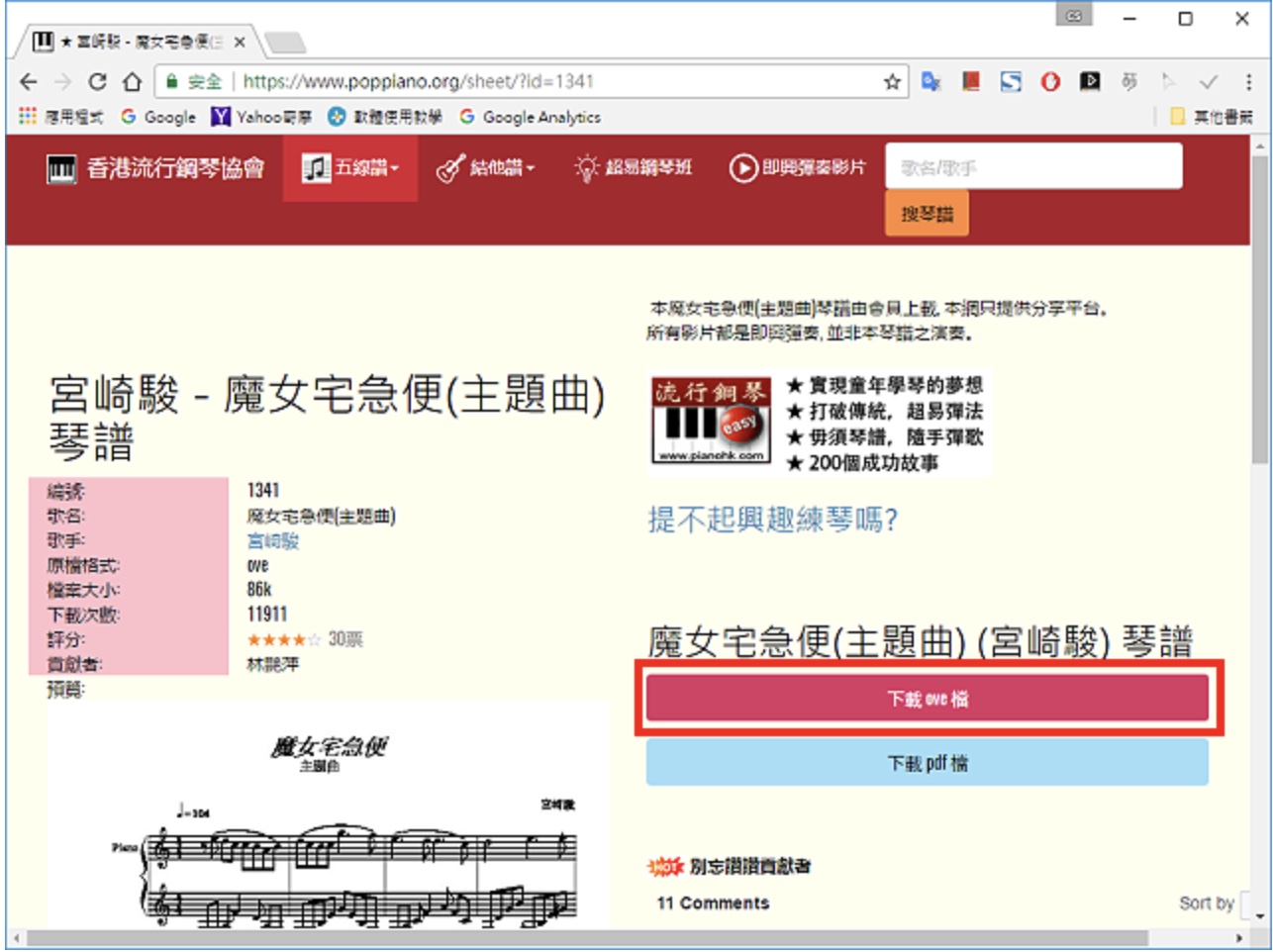This screenshot has height=952, width=1273.
Task: Open the browser home page
Action: click(x=132, y=81)
